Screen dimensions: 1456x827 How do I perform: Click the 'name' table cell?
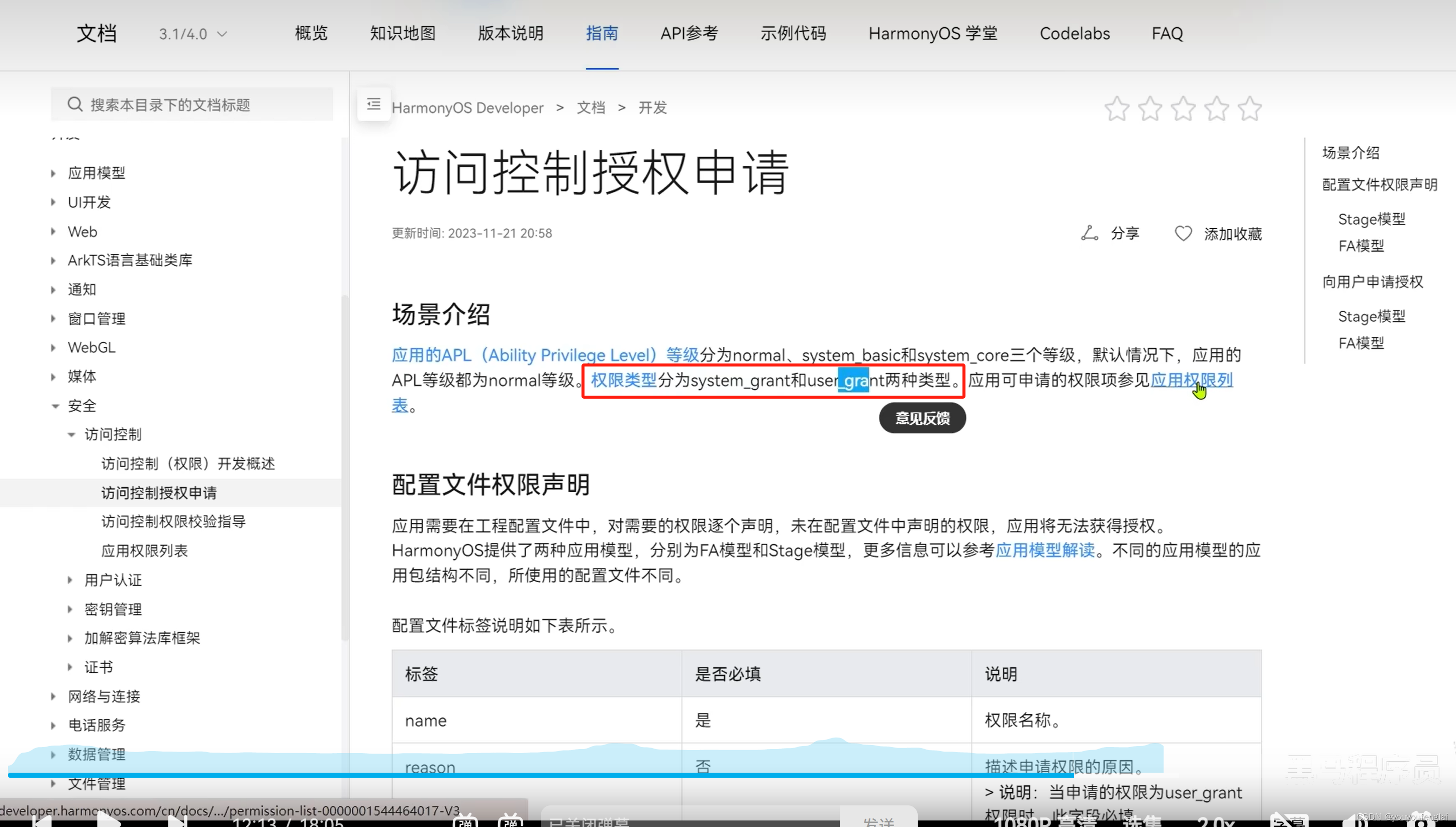[536, 720]
